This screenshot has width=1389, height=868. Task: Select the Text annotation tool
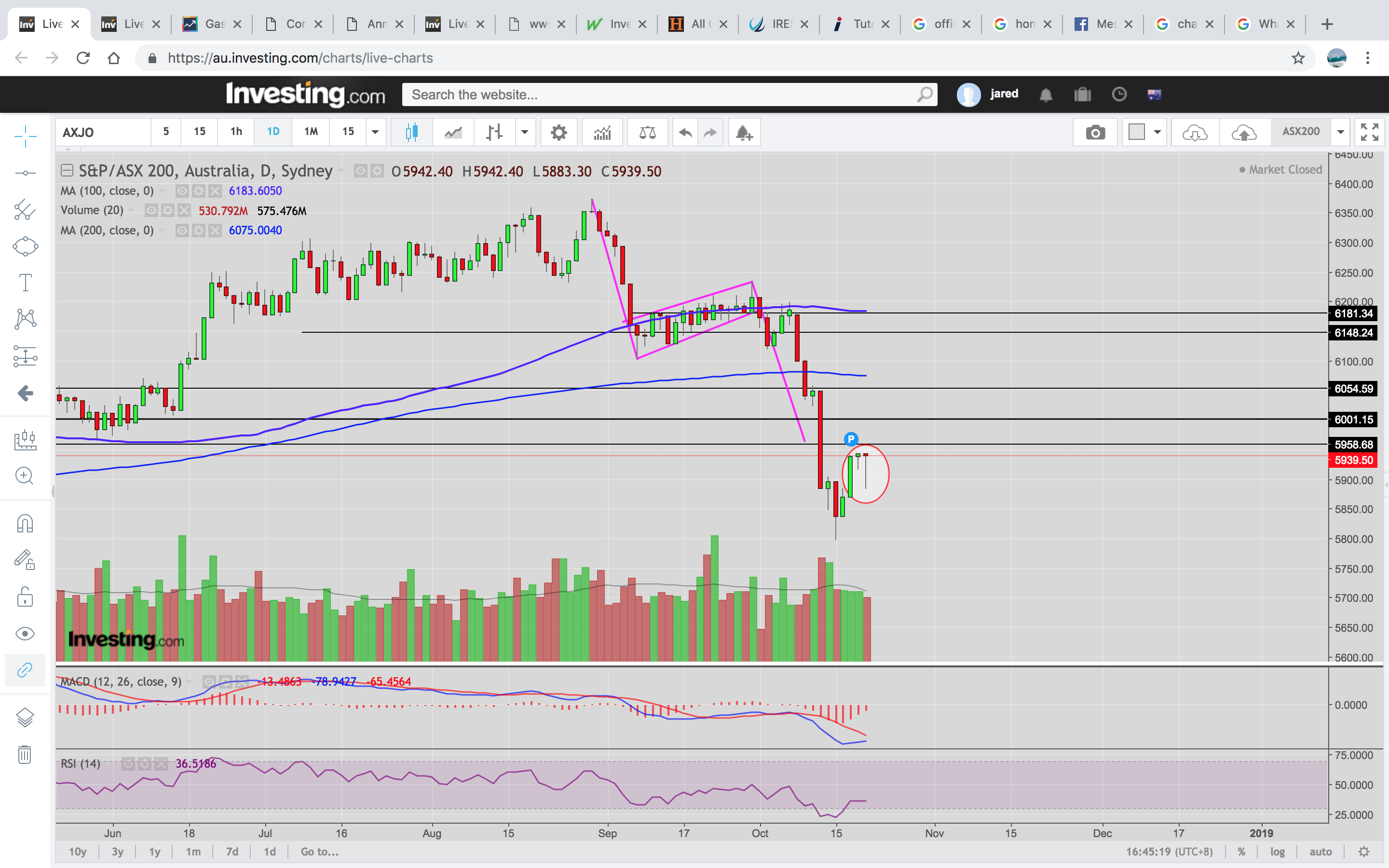25,283
